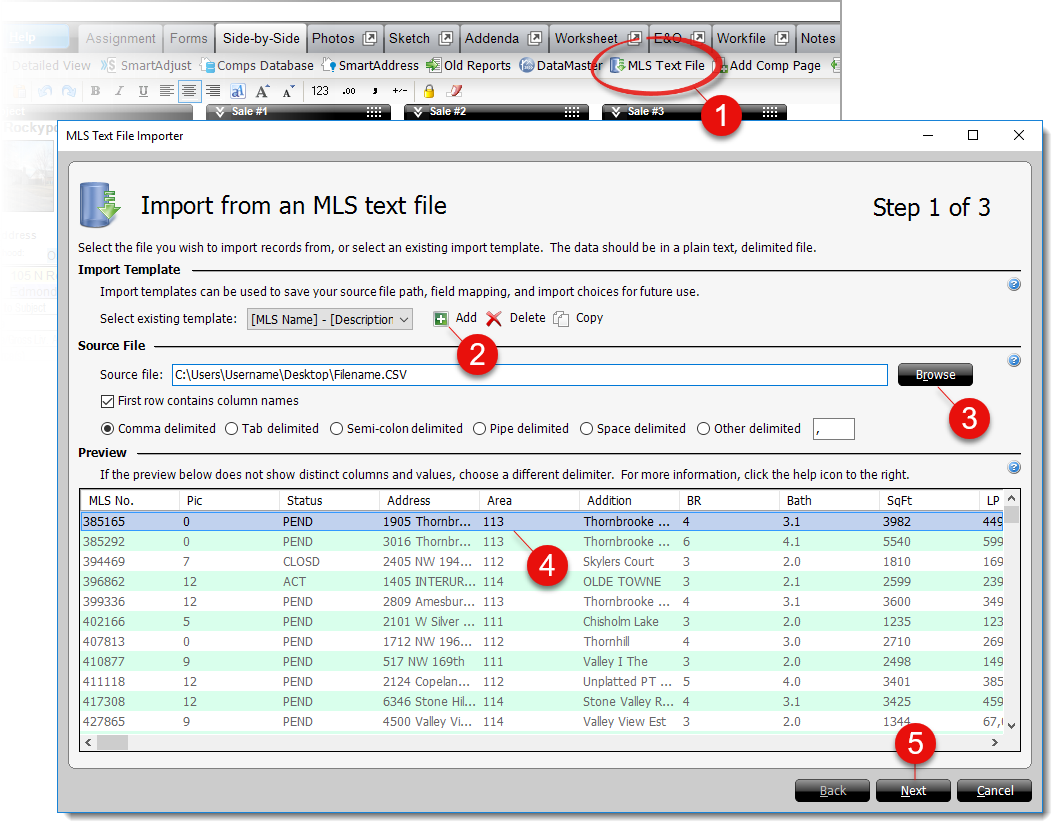Click the Add template icon
Viewport: 1052px width, 822px height.
click(441, 319)
